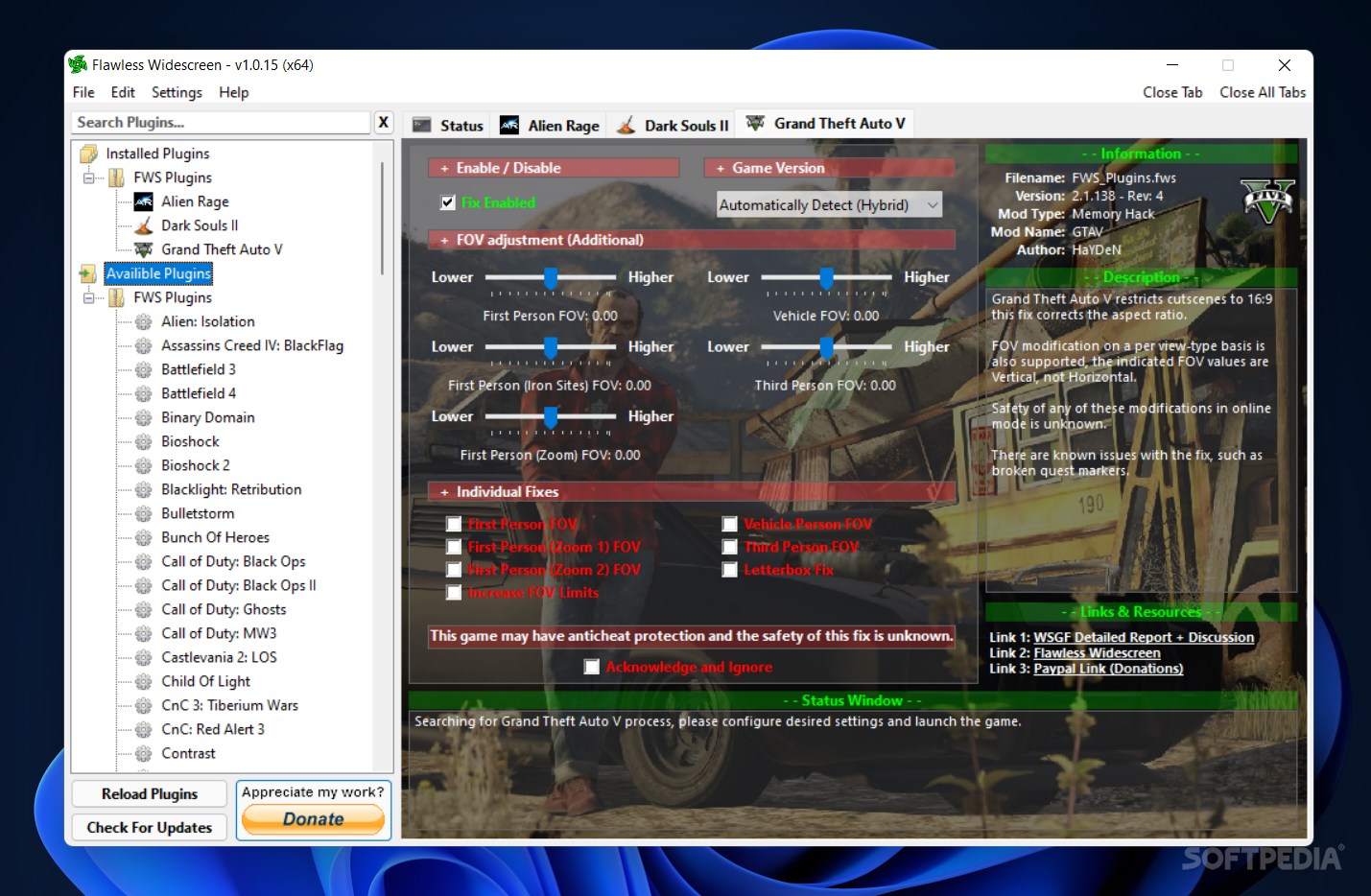Collapse the Individual Fixes section
Image resolution: width=1371 pixels, height=896 pixels.
(692, 492)
